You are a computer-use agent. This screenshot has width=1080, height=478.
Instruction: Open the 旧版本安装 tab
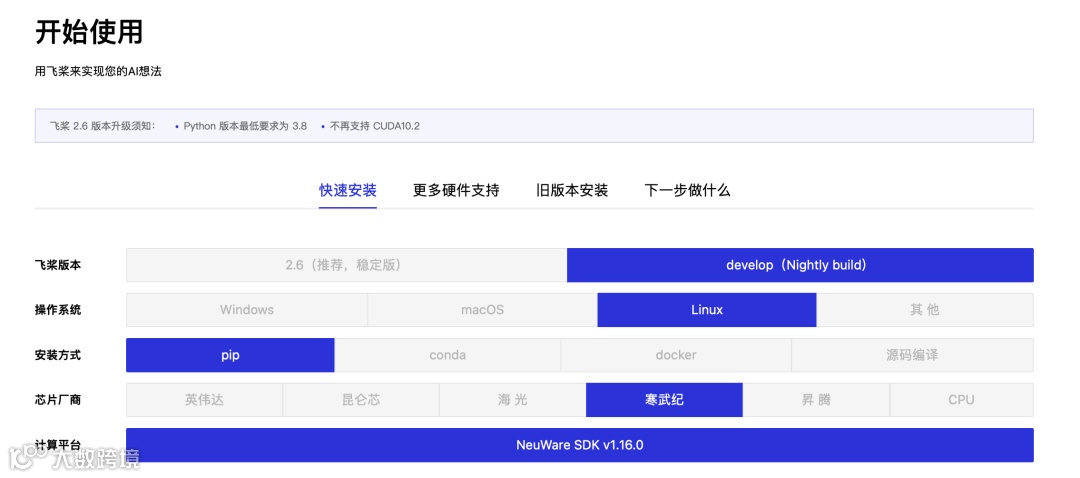pyautogui.click(x=572, y=191)
